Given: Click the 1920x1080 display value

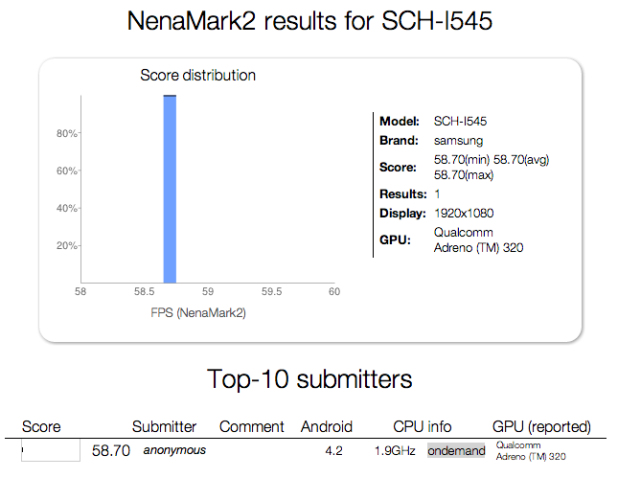Looking at the screenshot, I should point(464,213).
